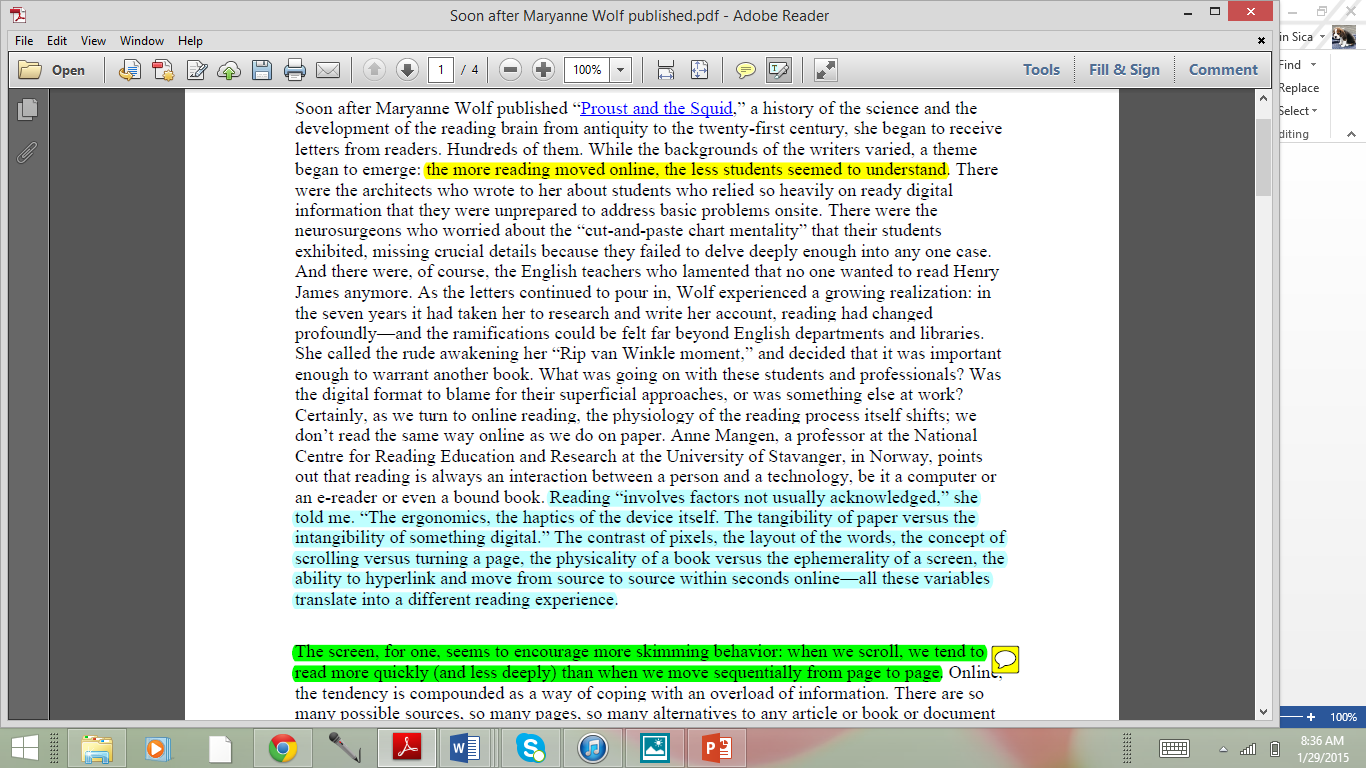Go to next page using down arrow
1366x768 pixels.
click(407, 70)
